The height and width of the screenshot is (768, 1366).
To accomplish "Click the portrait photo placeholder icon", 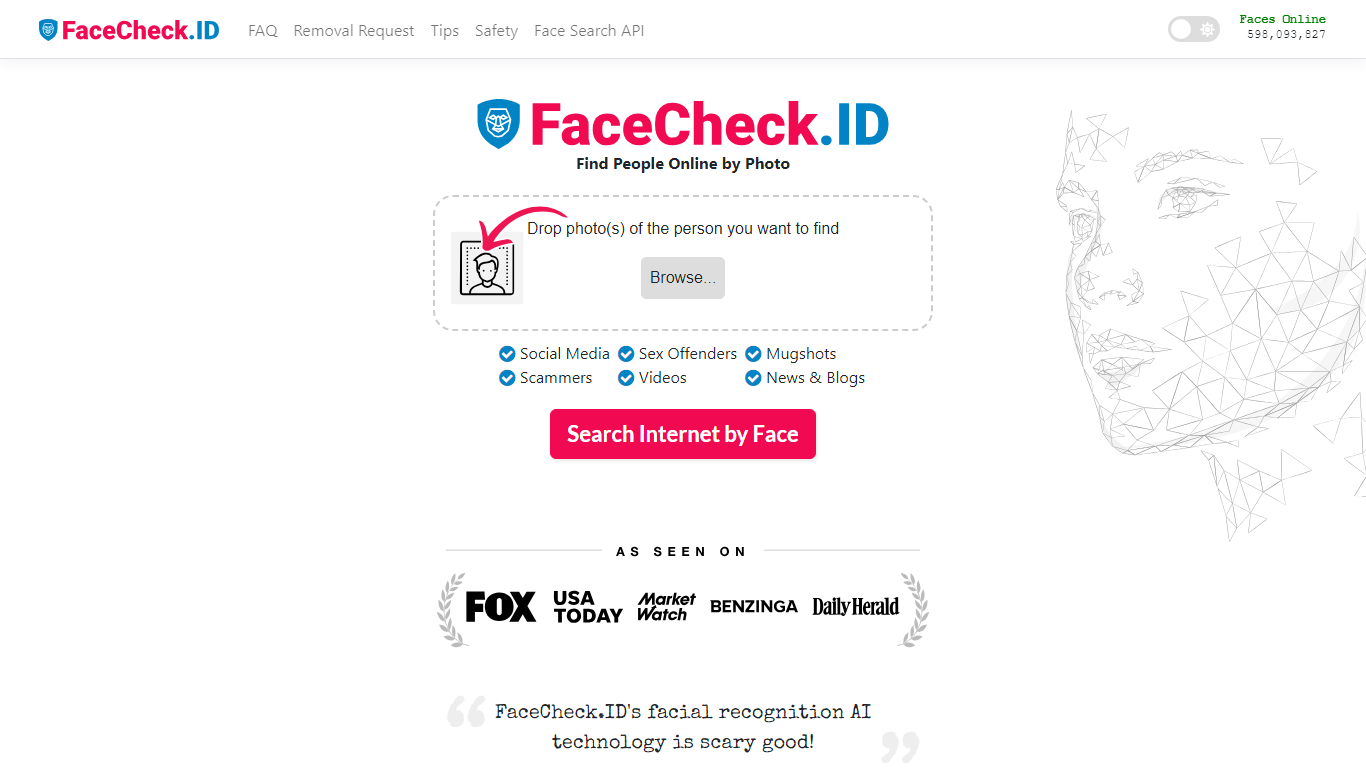I will tap(487, 268).
